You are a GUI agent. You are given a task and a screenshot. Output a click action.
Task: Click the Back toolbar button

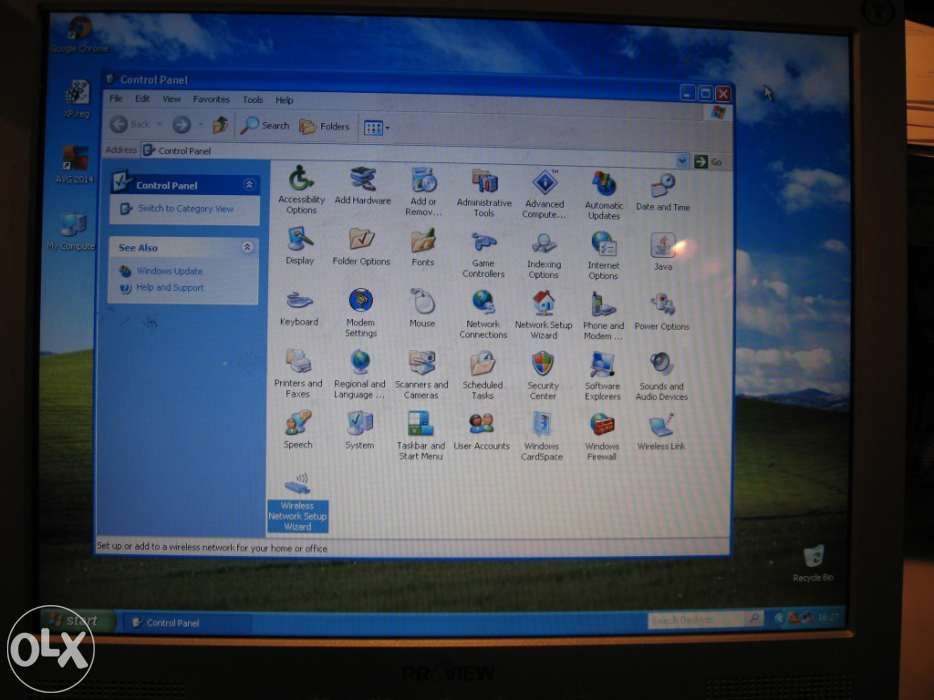[x=131, y=124]
